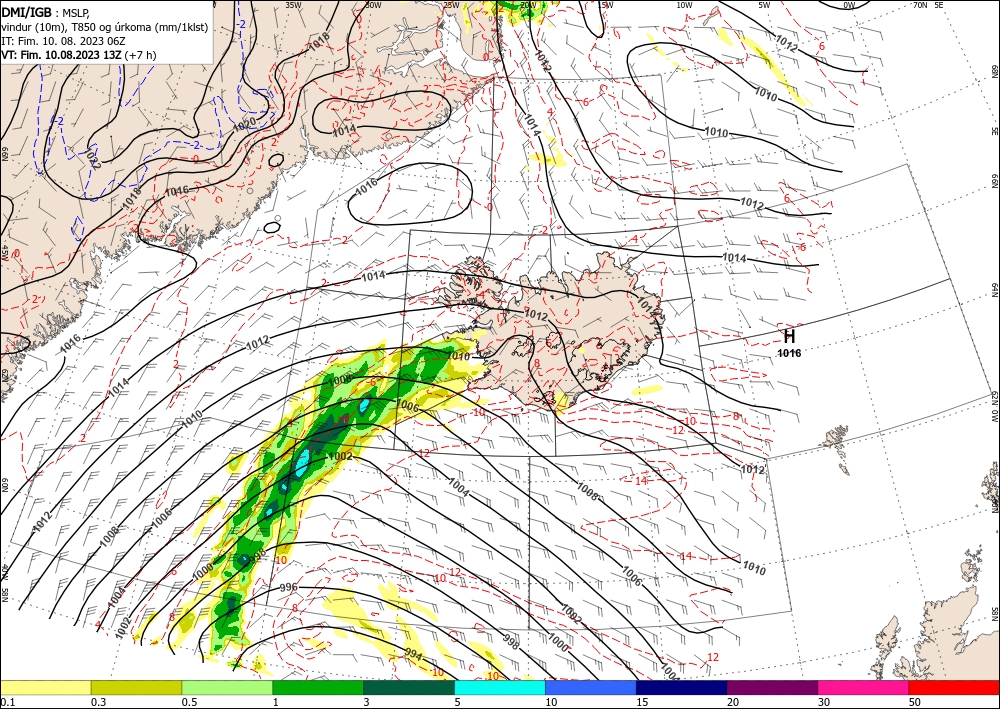Click the 35W longitude label
Image resolution: width=1000 pixels, height=709 pixels.
point(293,5)
